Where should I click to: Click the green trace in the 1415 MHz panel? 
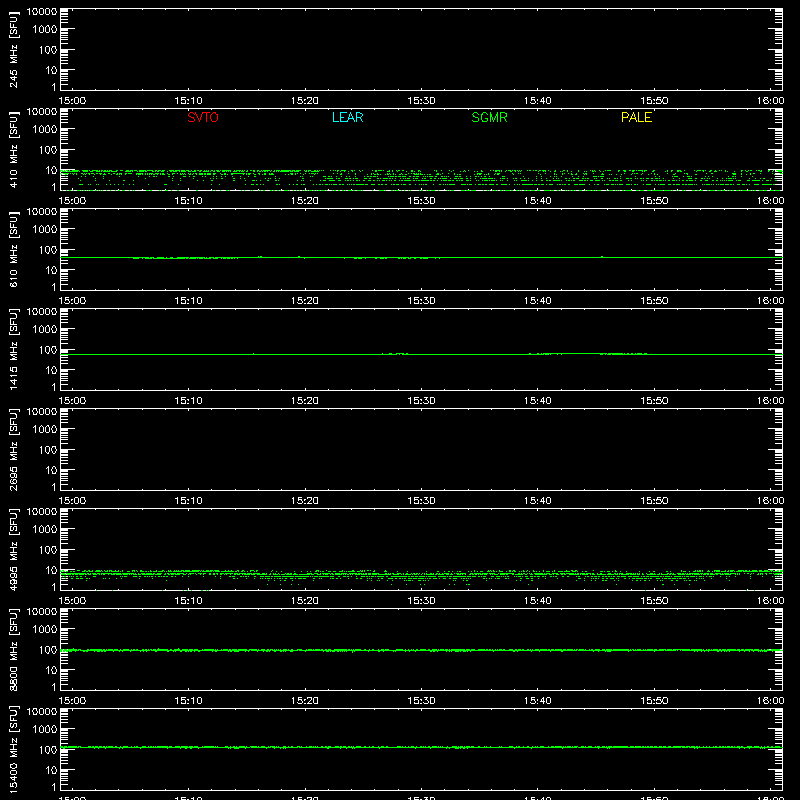421,354
